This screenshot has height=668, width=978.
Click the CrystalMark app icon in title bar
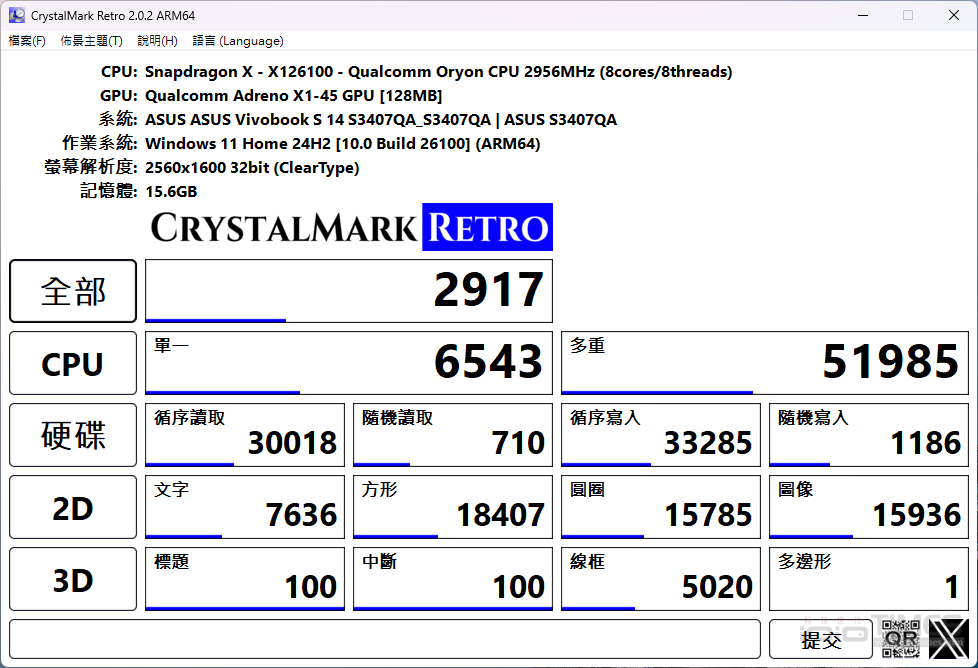point(17,15)
